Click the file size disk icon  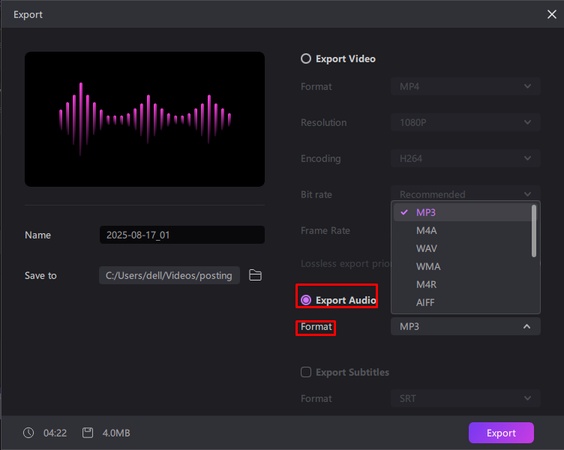pyautogui.click(x=87, y=432)
